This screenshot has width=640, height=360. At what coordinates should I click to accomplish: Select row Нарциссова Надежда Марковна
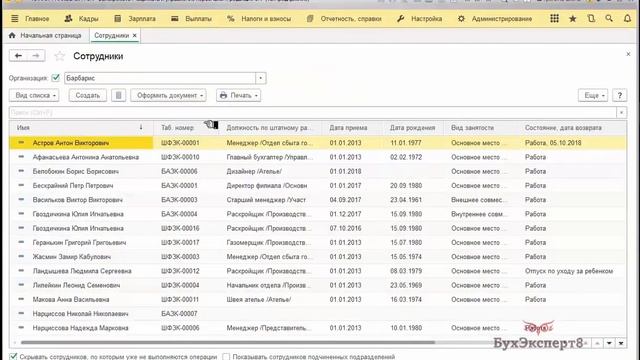click(x=318, y=328)
